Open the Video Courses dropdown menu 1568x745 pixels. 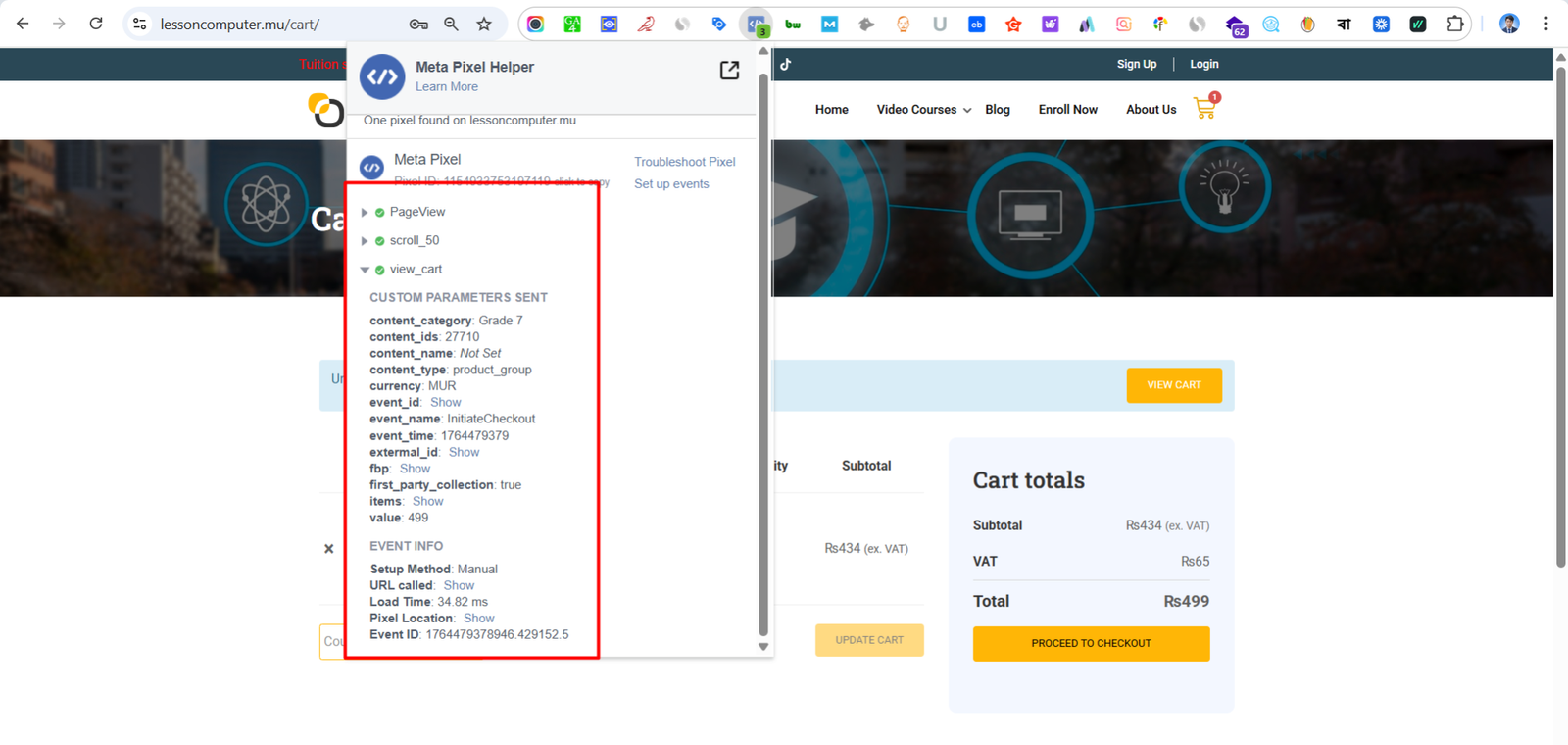tap(923, 110)
